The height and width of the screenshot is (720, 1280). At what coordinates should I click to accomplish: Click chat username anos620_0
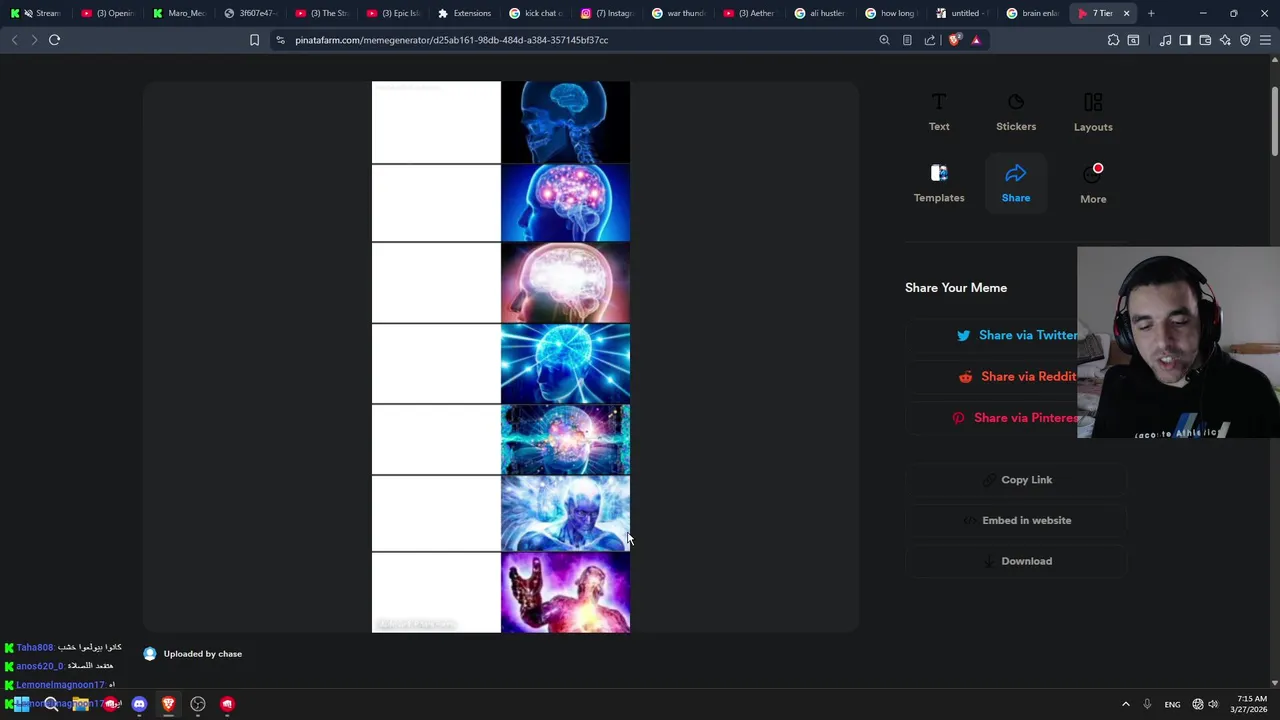tap(40, 666)
